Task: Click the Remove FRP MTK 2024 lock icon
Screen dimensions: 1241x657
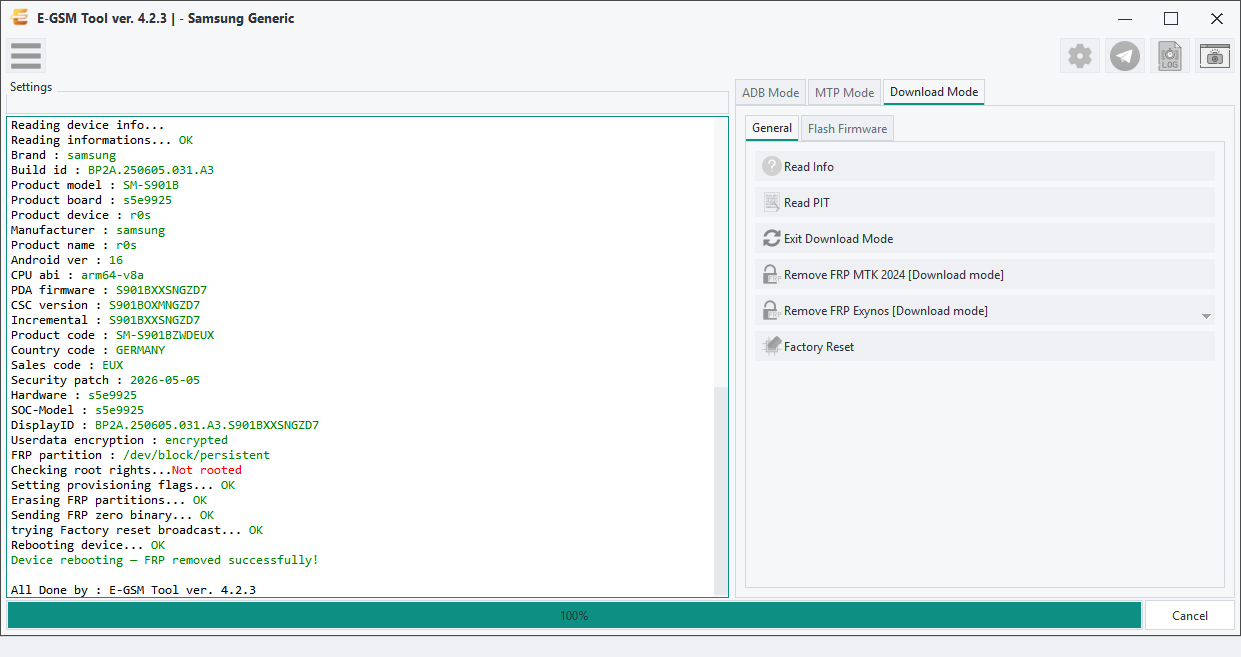Action: 771,275
